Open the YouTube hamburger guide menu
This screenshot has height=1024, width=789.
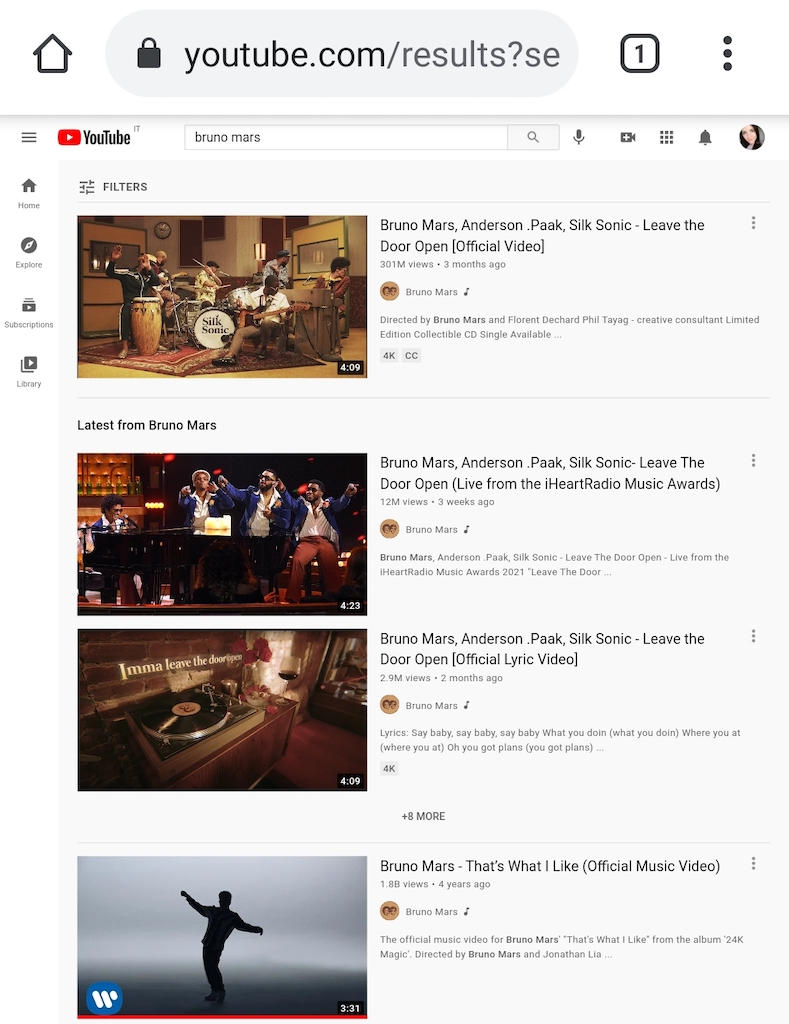coord(29,137)
